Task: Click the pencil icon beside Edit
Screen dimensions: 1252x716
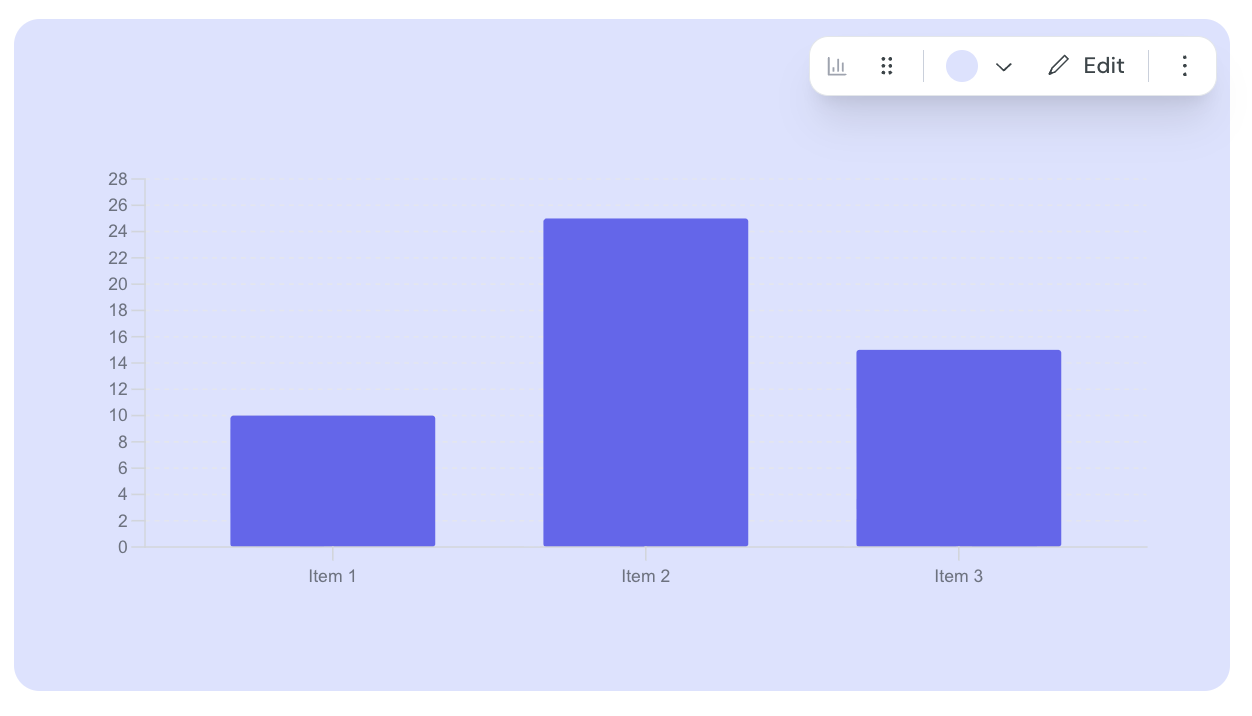Action: pyautogui.click(x=1058, y=66)
